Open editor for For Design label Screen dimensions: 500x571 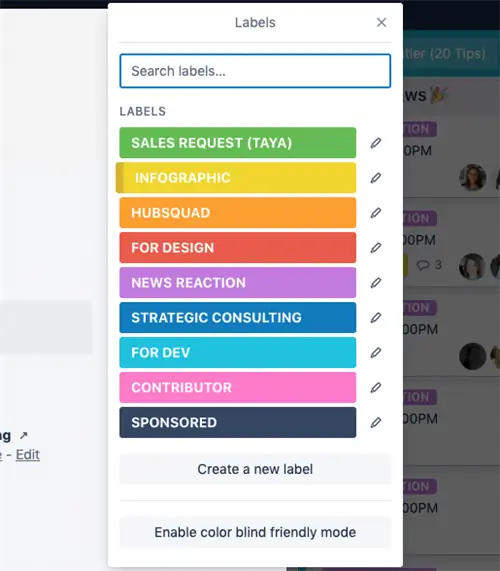pyautogui.click(x=376, y=248)
